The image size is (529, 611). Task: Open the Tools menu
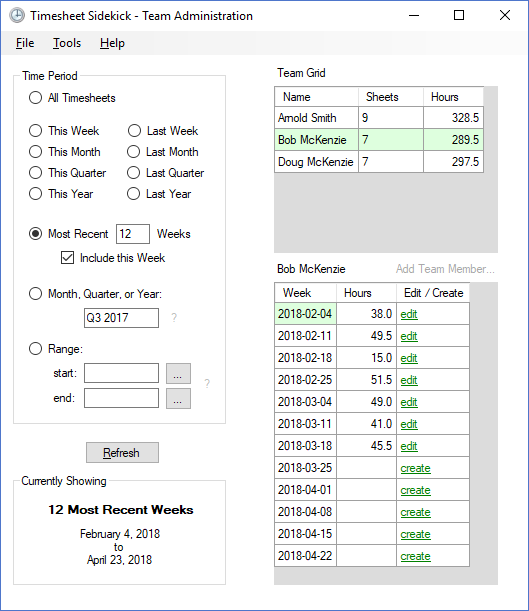pos(67,43)
